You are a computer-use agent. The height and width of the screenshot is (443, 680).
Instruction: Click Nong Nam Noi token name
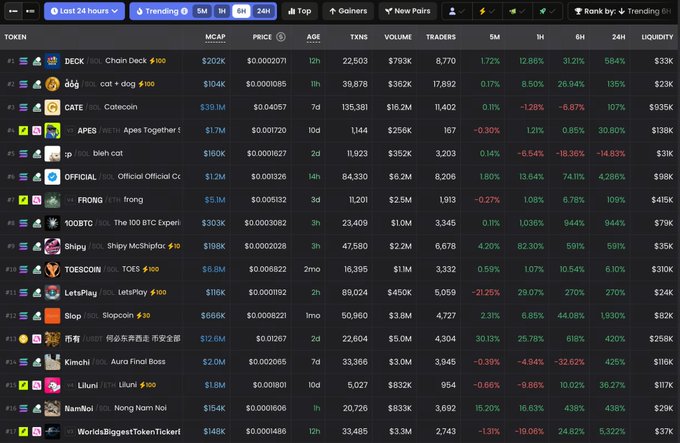pyautogui.click(x=140, y=408)
